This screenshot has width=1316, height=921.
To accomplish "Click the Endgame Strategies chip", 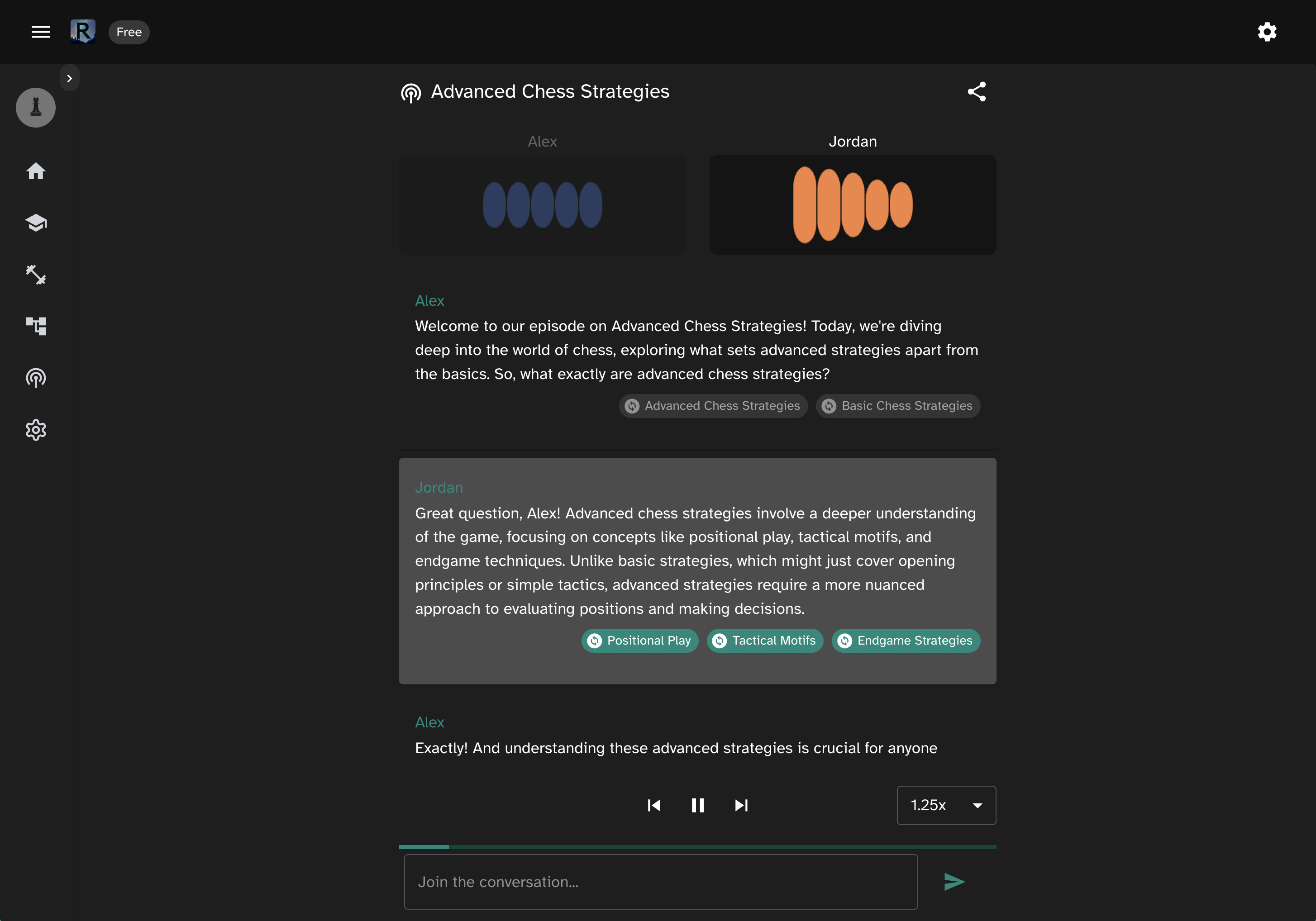I will 906,641.
